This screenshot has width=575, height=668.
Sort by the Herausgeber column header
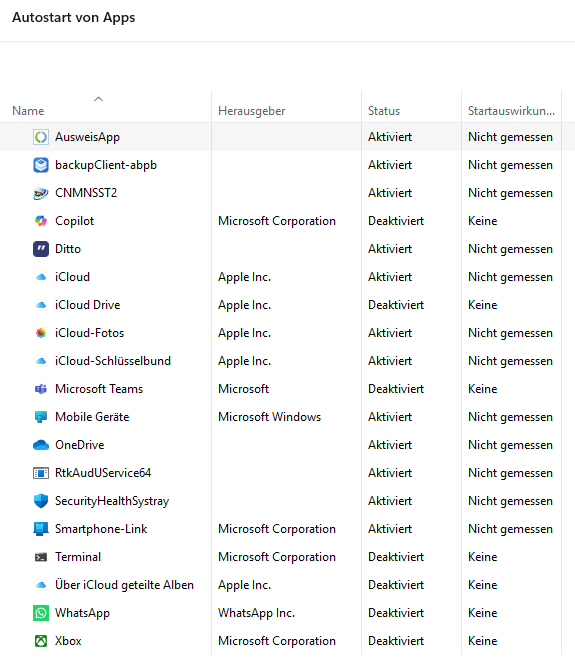251,111
